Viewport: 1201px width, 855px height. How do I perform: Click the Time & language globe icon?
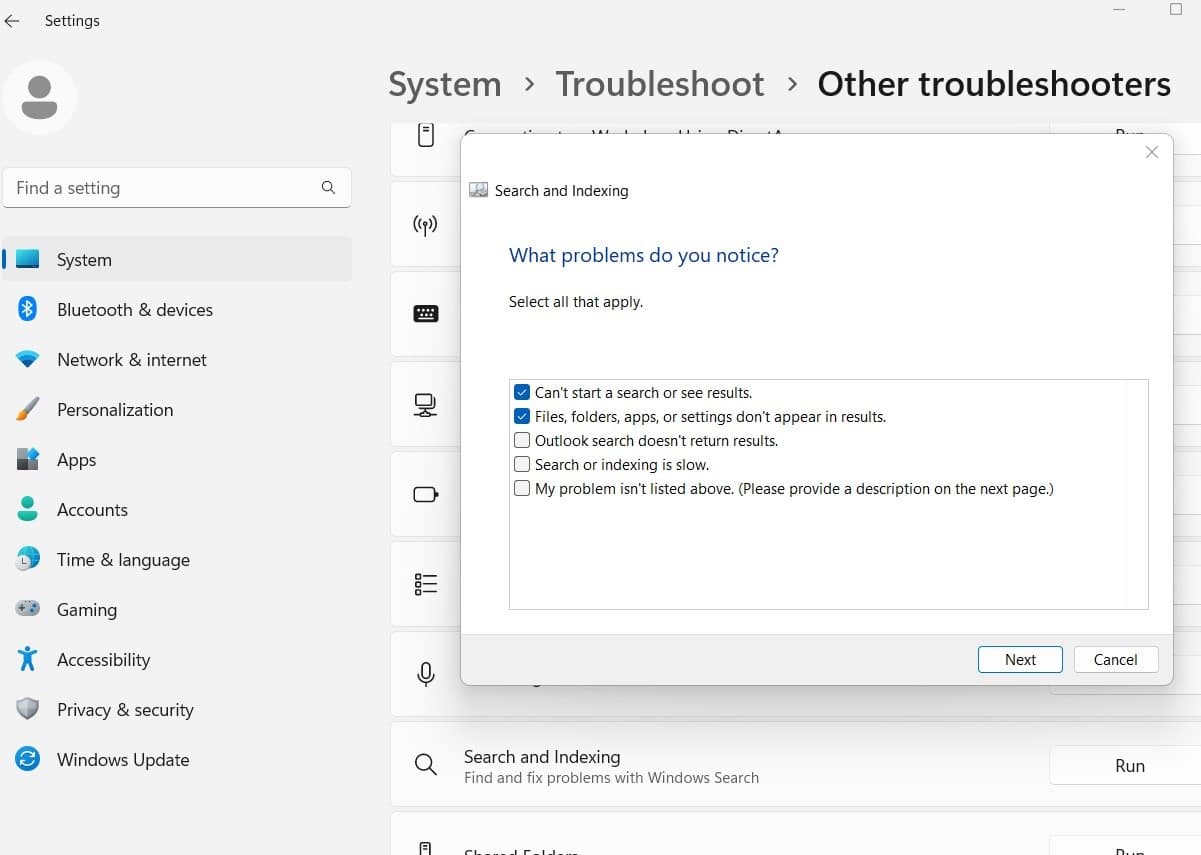point(28,559)
